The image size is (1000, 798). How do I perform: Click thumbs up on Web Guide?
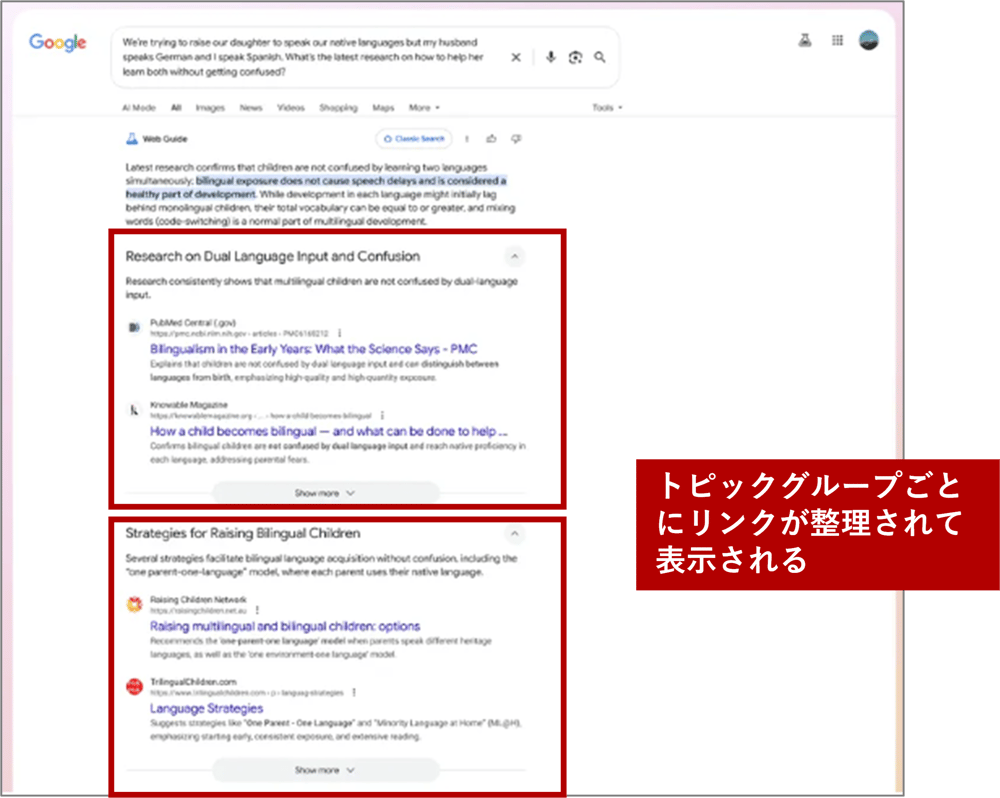[x=491, y=139]
